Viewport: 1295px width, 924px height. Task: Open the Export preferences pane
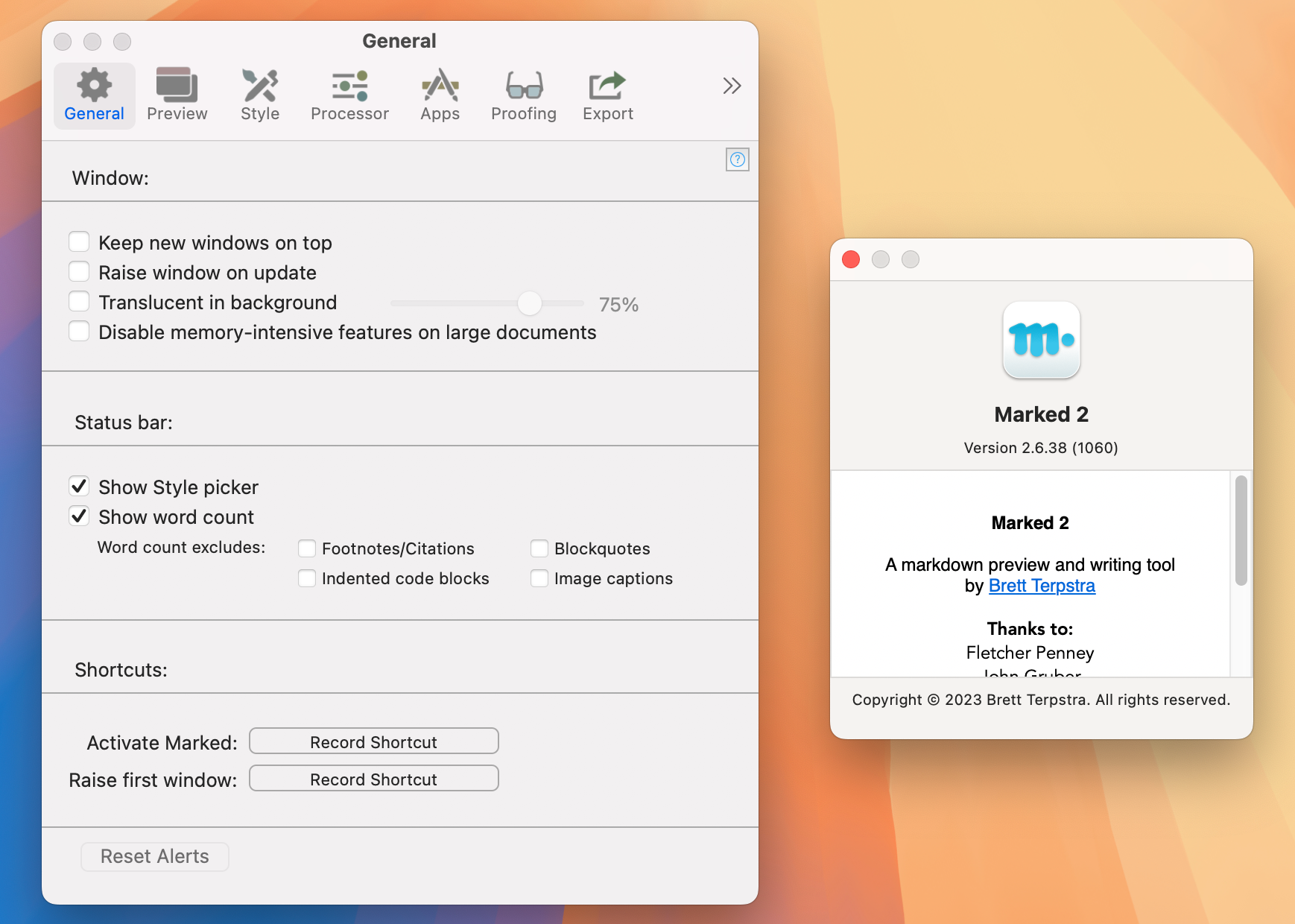[608, 95]
